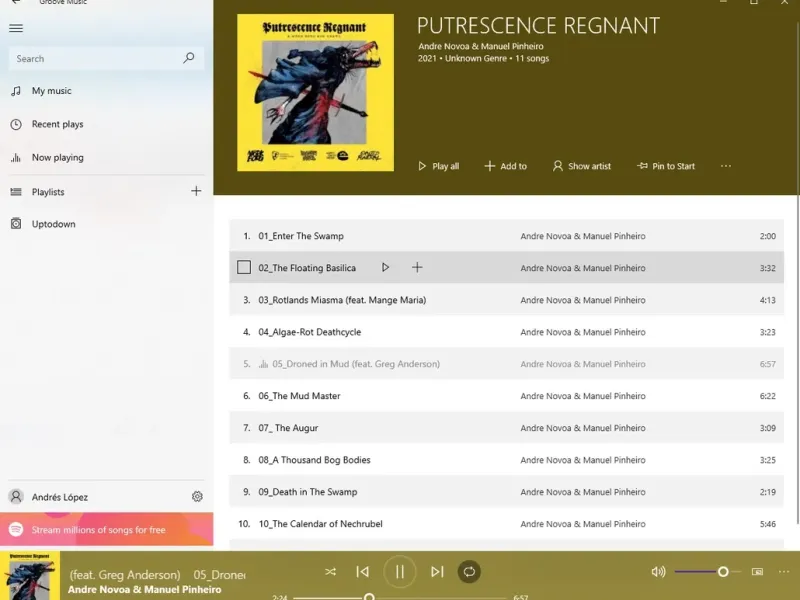Select 05_Droned in Mud track row

[x=506, y=364]
